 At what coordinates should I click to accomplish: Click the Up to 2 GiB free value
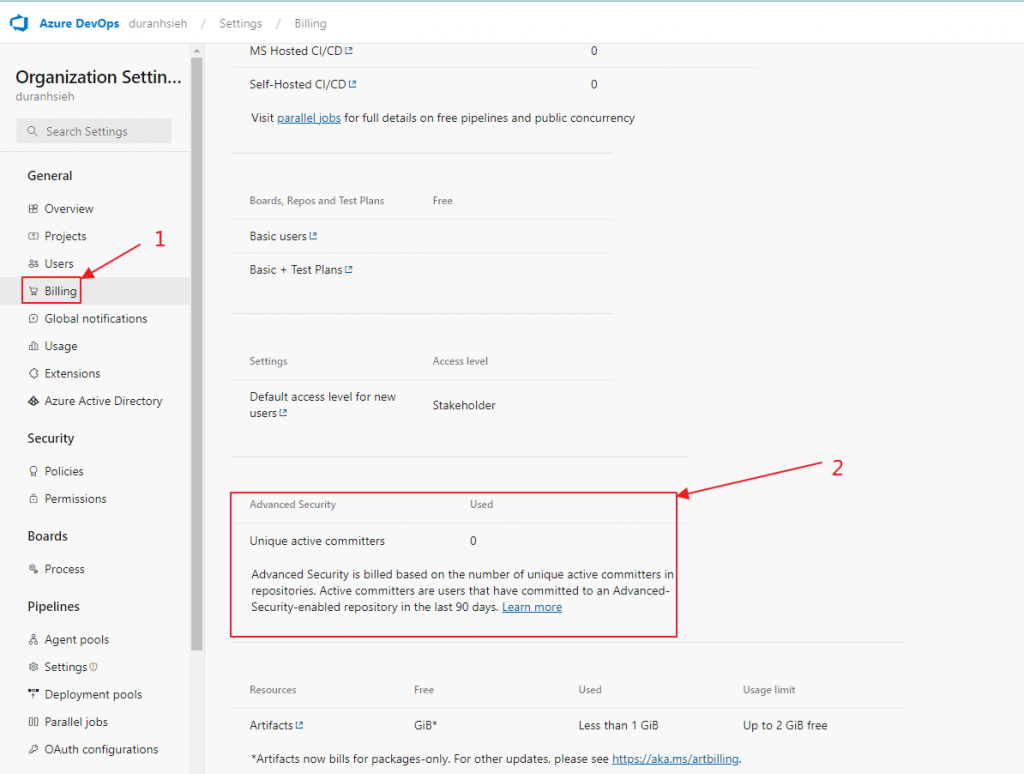click(785, 726)
